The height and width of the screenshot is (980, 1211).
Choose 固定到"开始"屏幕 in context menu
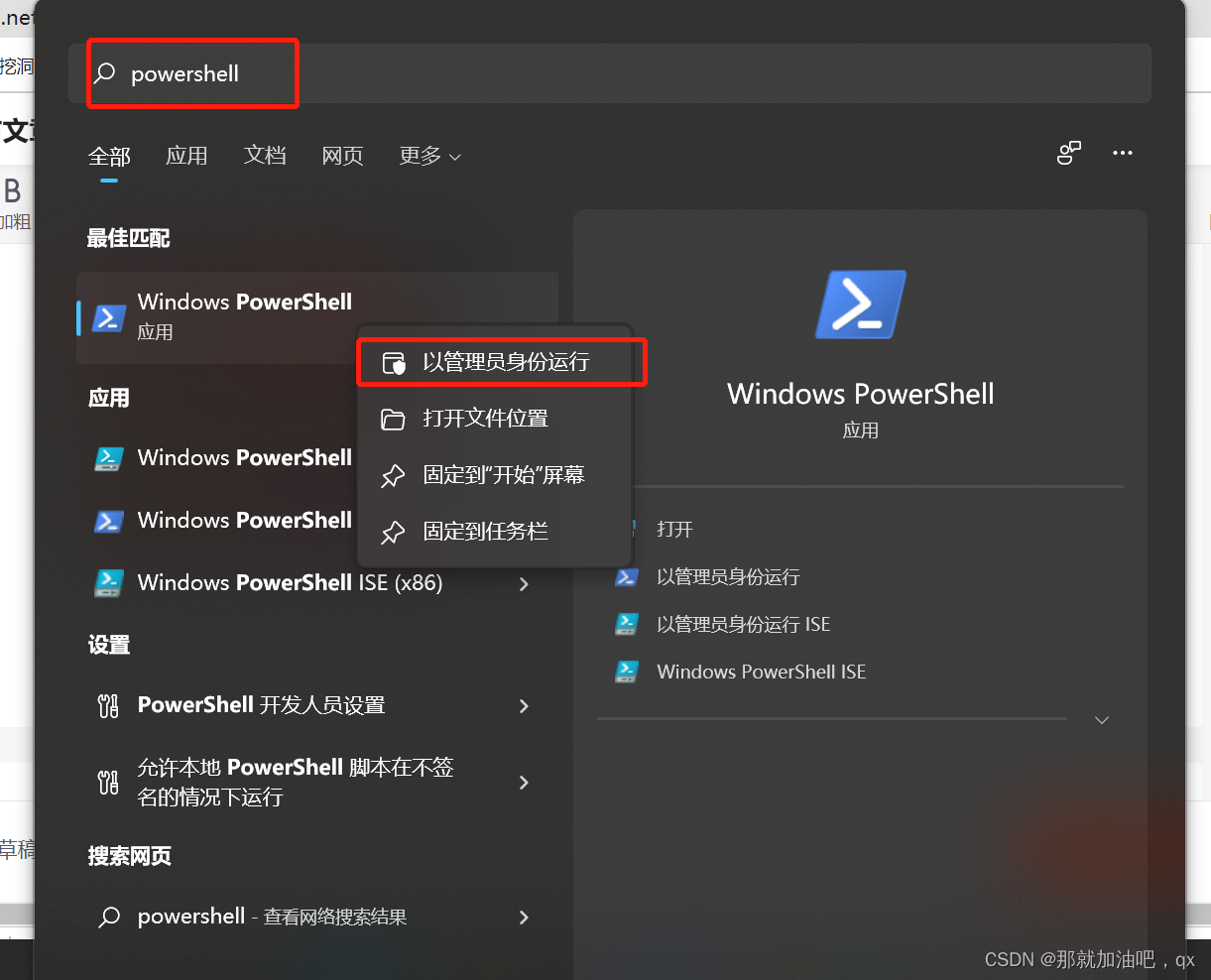[x=494, y=475]
